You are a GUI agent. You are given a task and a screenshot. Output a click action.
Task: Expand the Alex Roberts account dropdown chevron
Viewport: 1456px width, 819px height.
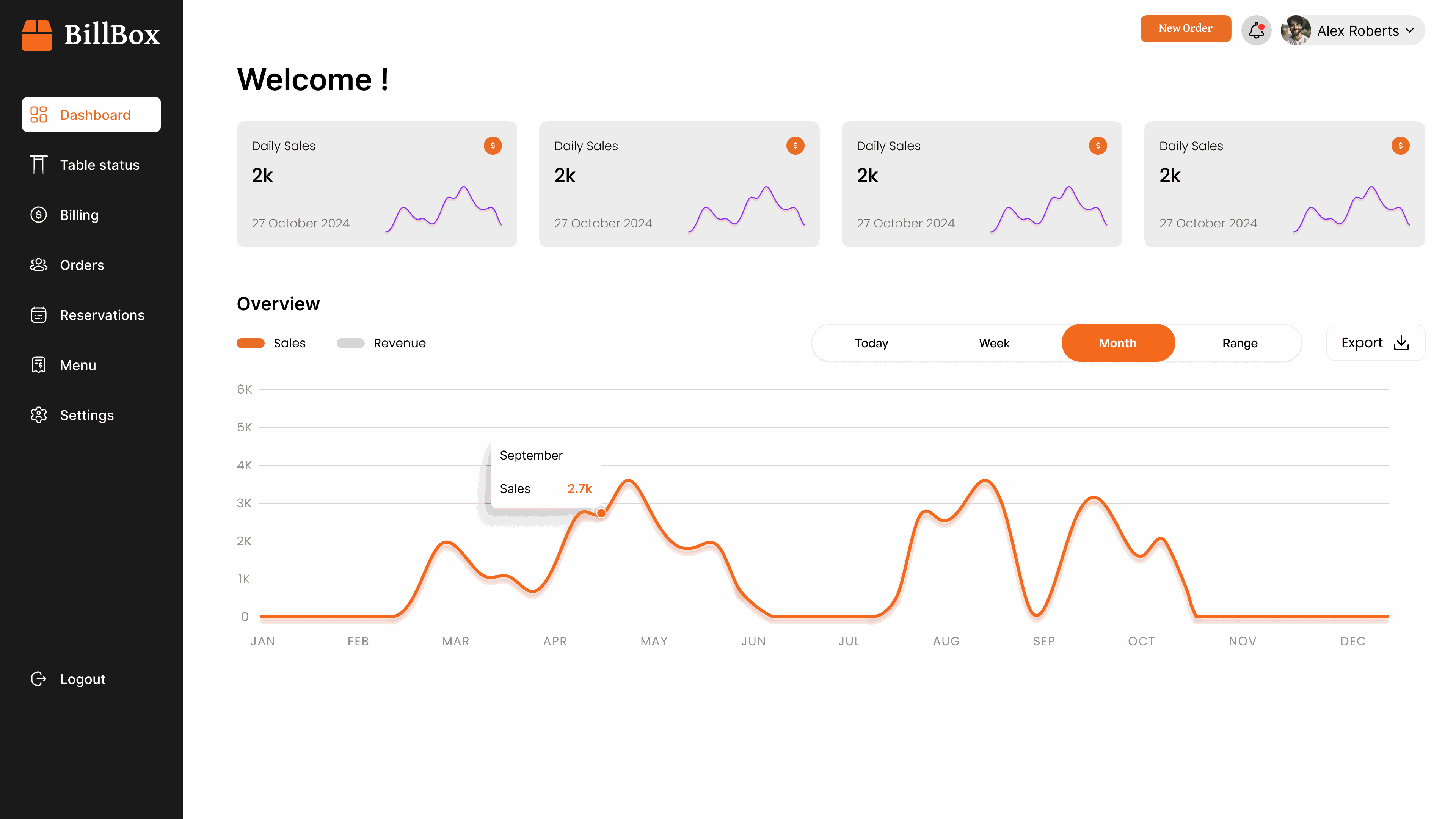pos(1410,30)
